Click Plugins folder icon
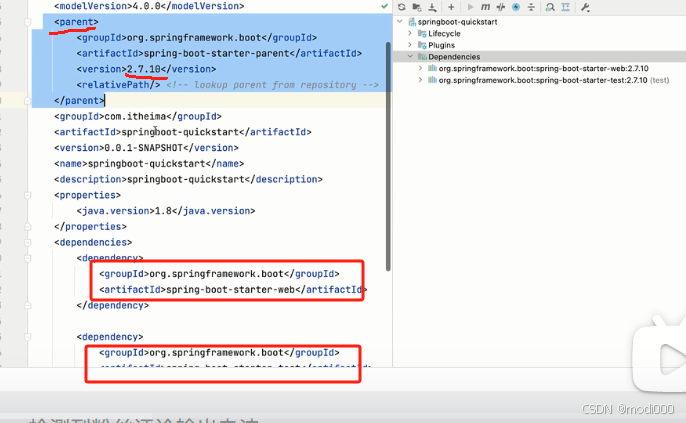 coord(422,45)
